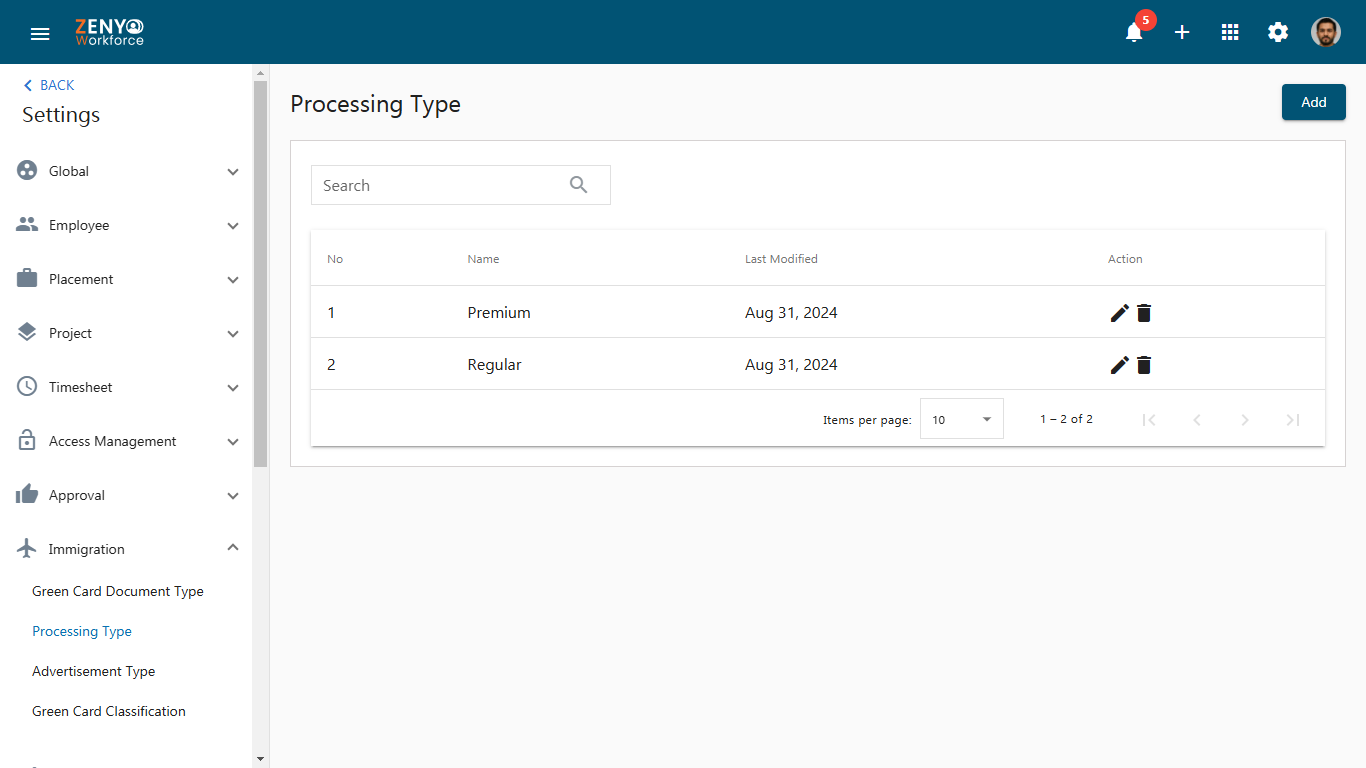Click the Global settings icon
Viewport: 1366px width, 768px height.
pyautogui.click(x=27, y=171)
